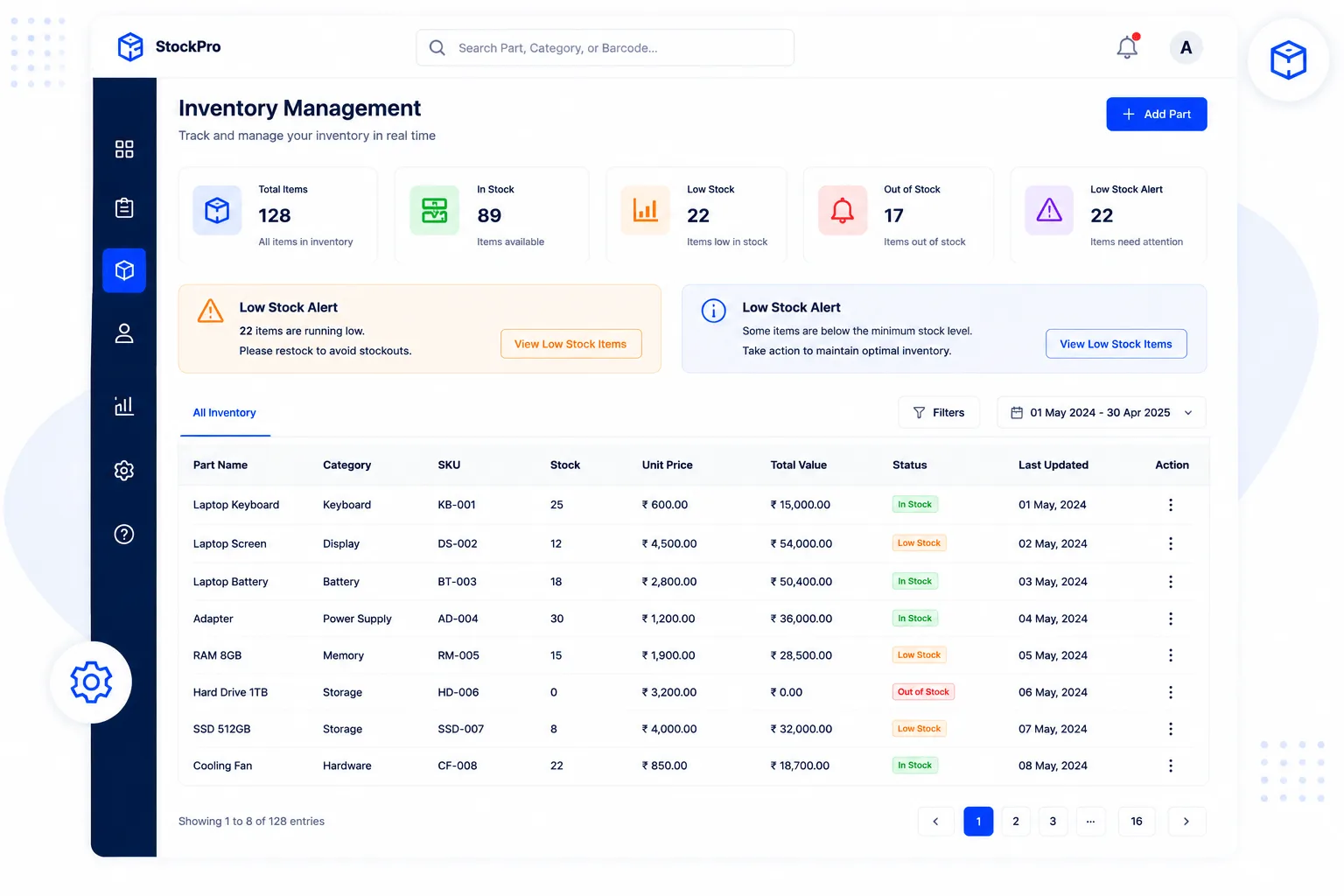
Task: Click the pagination ellipsis button
Action: 1090,821
